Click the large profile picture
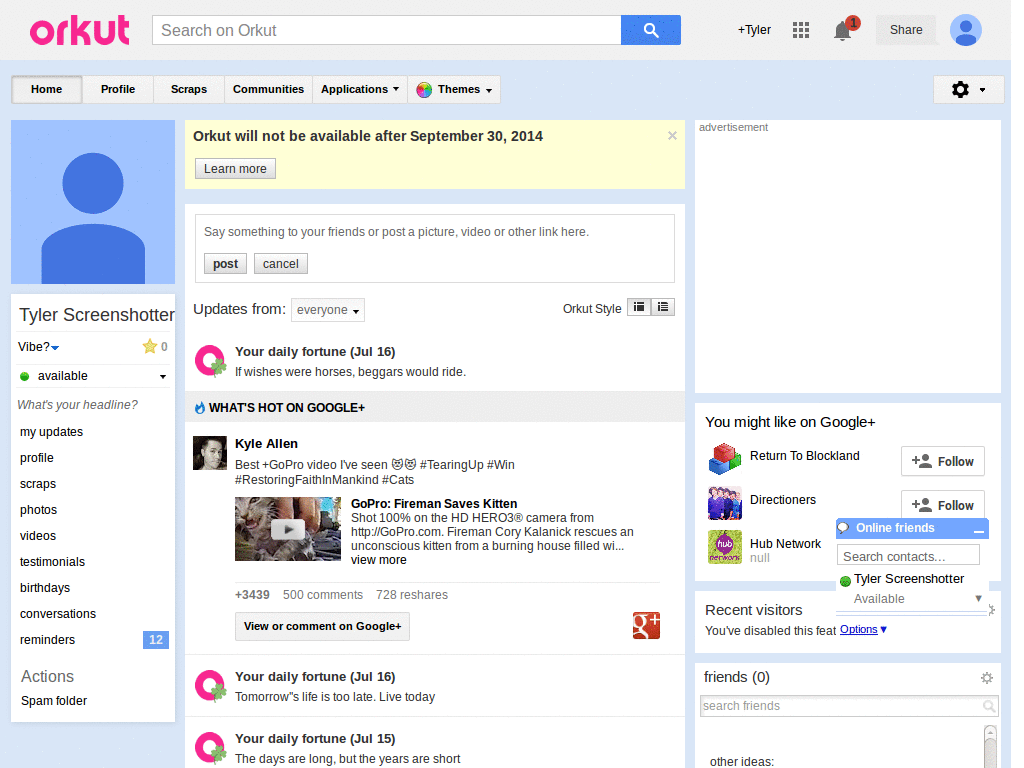The width and height of the screenshot is (1024, 768). [93, 202]
